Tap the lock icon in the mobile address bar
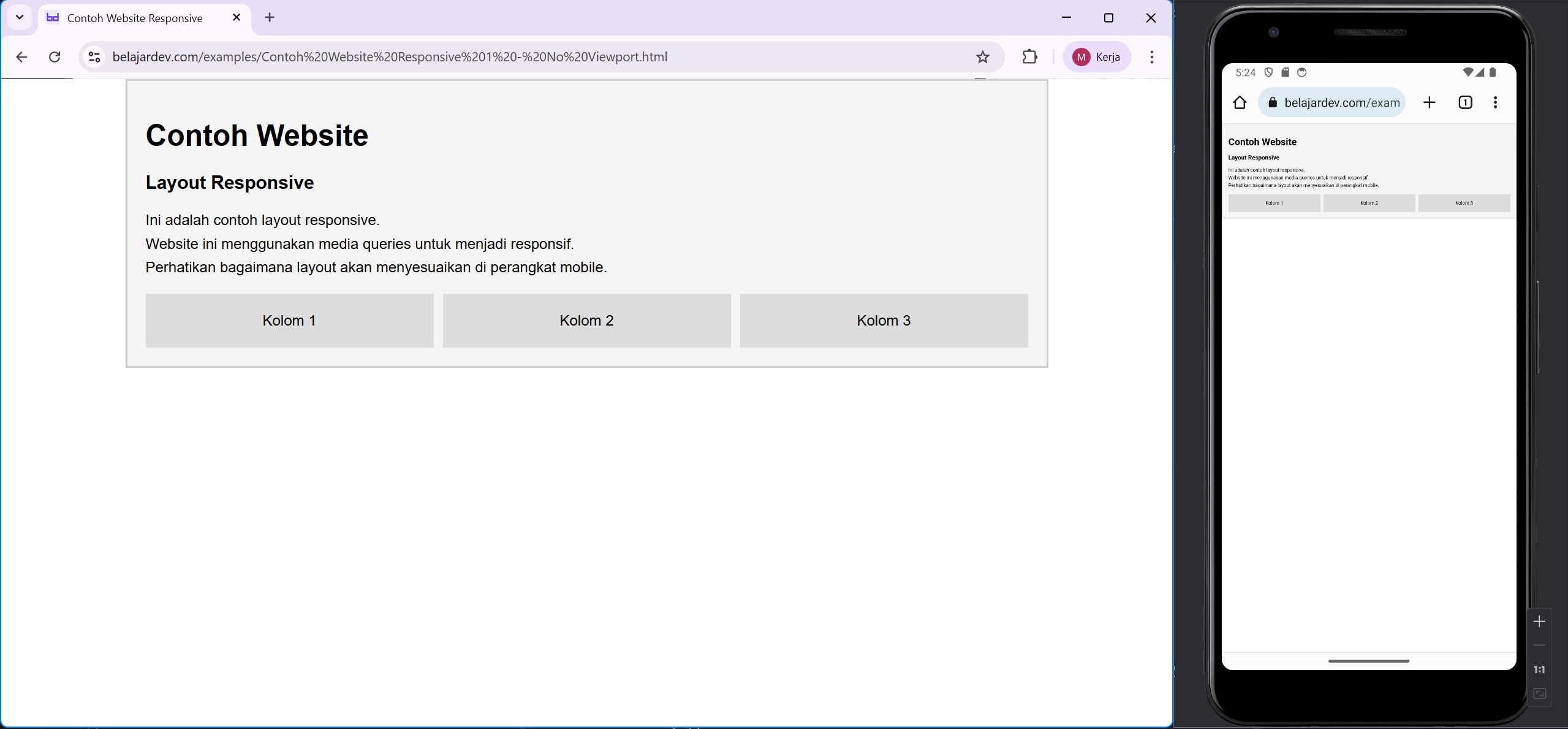Image resolution: width=1568 pixels, height=729 pixels. click(1273, 102)
